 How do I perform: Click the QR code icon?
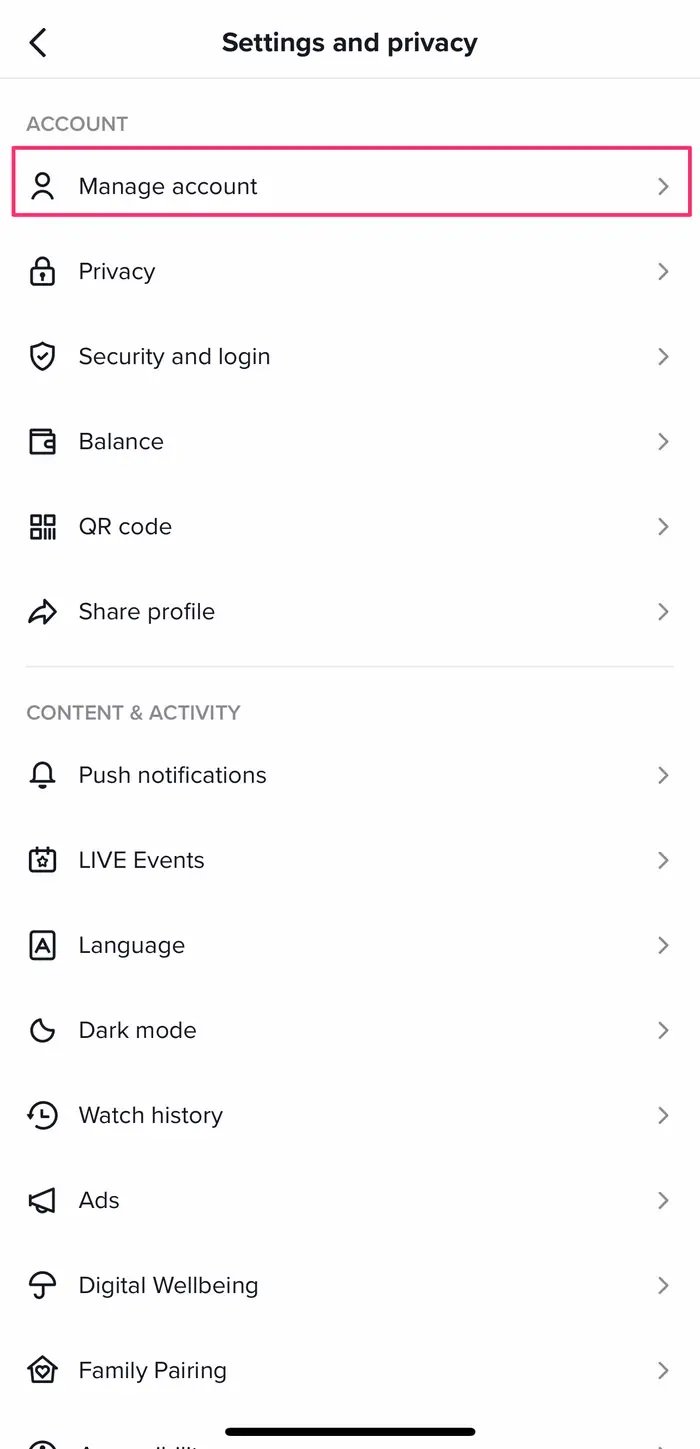point(42,526)
